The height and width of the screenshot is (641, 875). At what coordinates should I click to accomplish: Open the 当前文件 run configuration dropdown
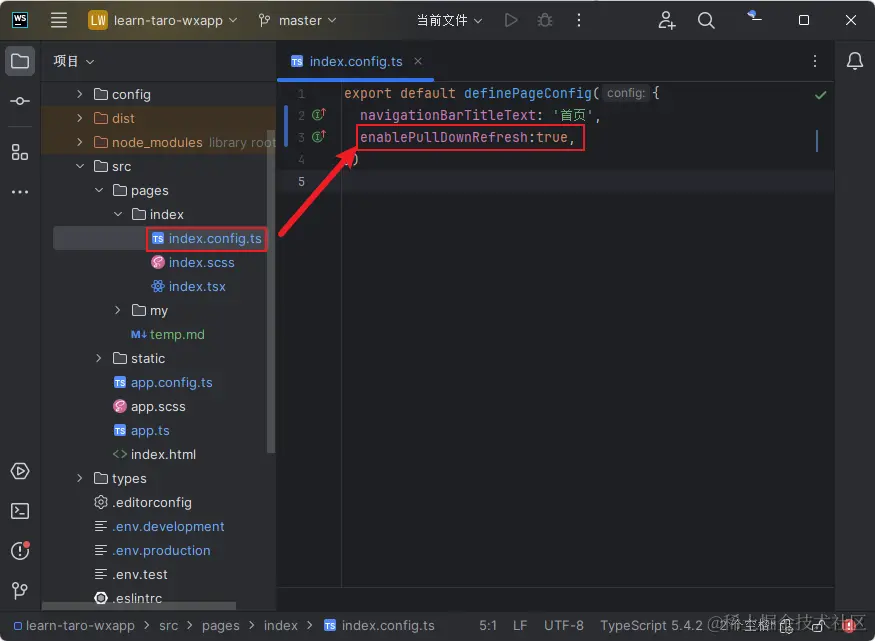click(449, 20)
